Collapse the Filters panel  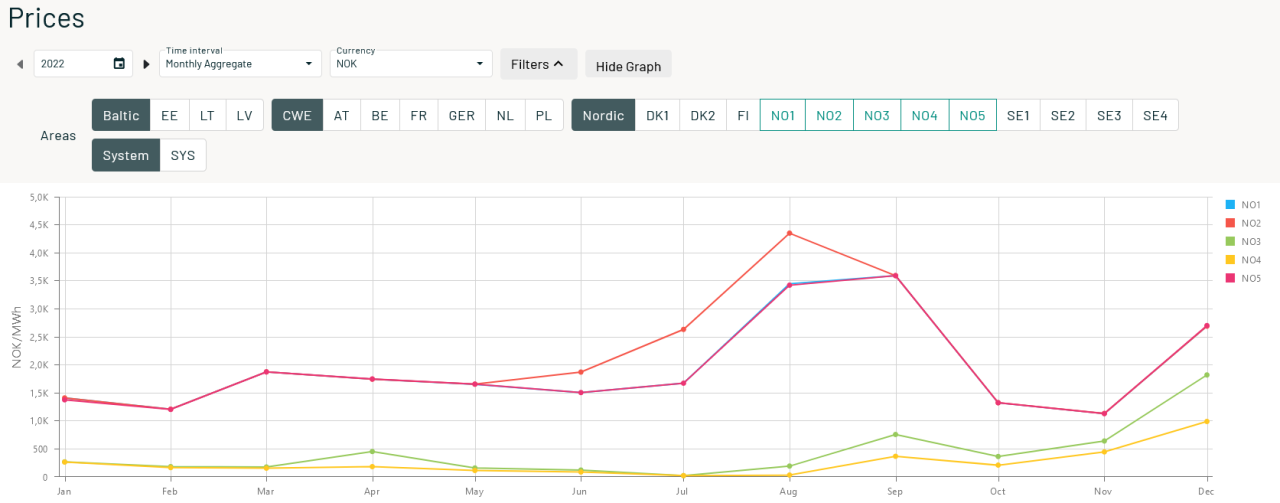538,64
